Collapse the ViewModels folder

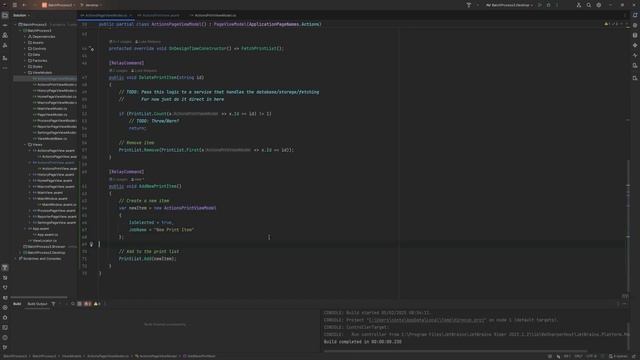point(25,73)
